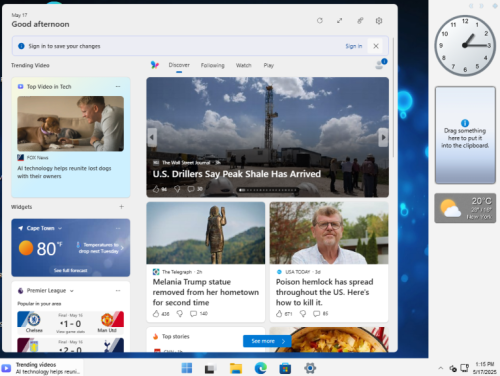Click the widgets board vertical scrollbar
This screenshot has width=500, height=376.
click(394, 97)
